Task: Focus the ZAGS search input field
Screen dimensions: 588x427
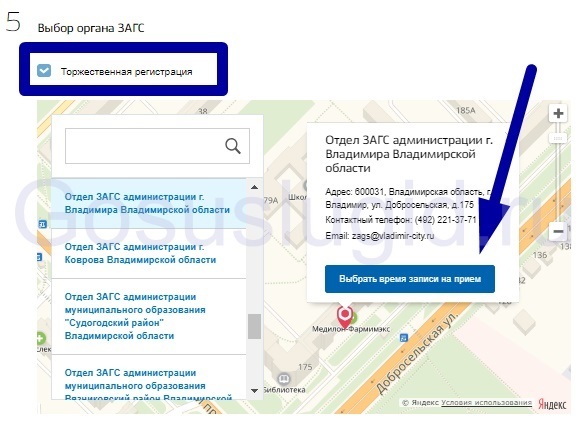Action: tap(157, 146)
